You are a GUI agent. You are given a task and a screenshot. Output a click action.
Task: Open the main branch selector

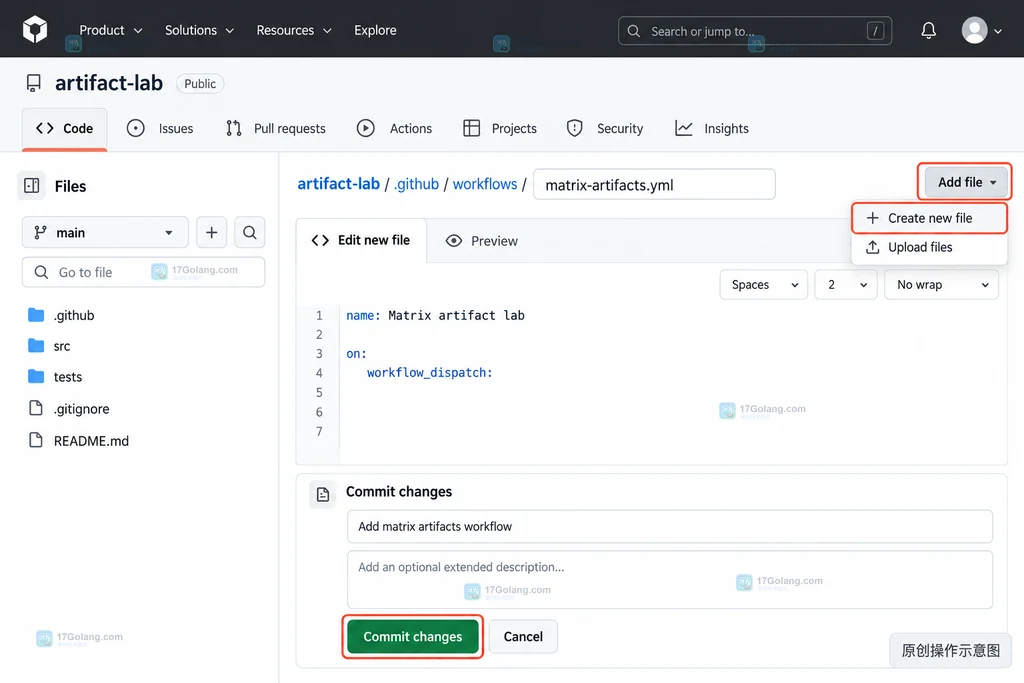tap(105, 232)
